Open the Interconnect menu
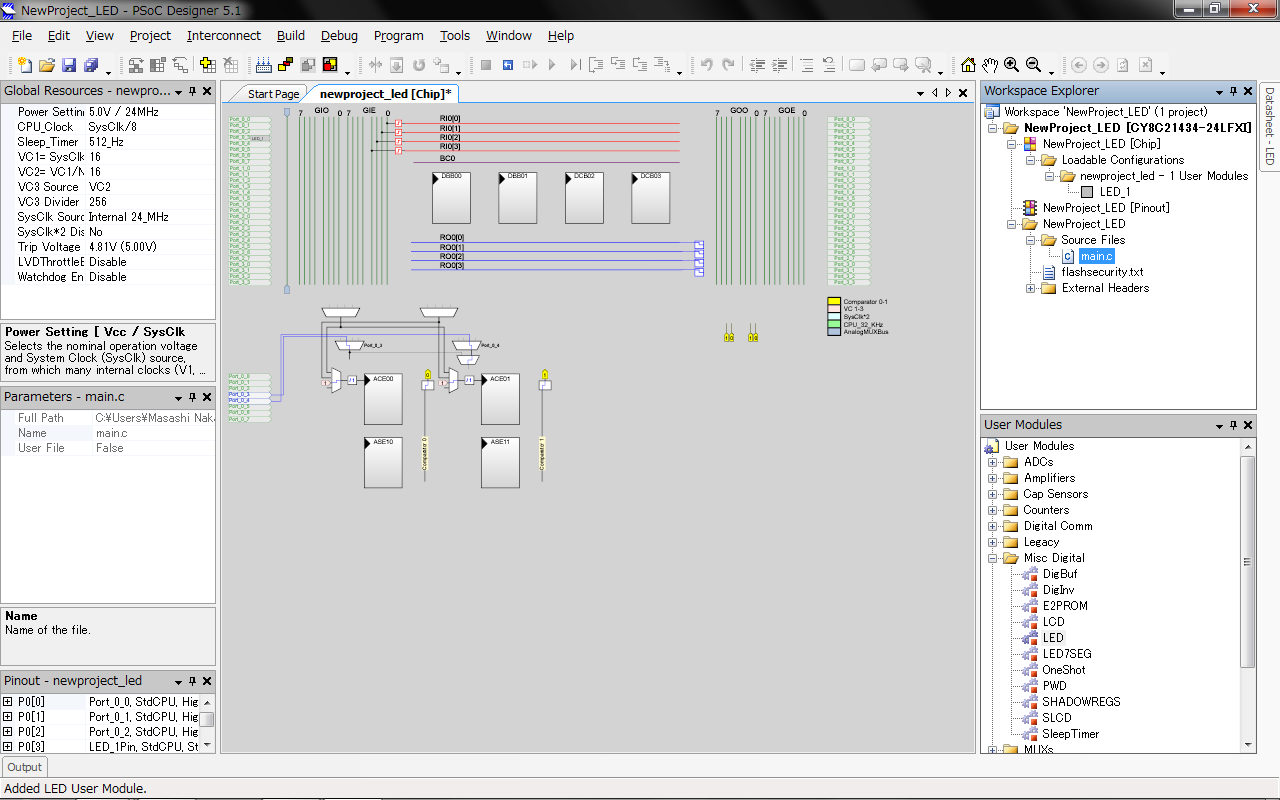This screenshot has height=800, width=1280. click(x=224, y=35)
